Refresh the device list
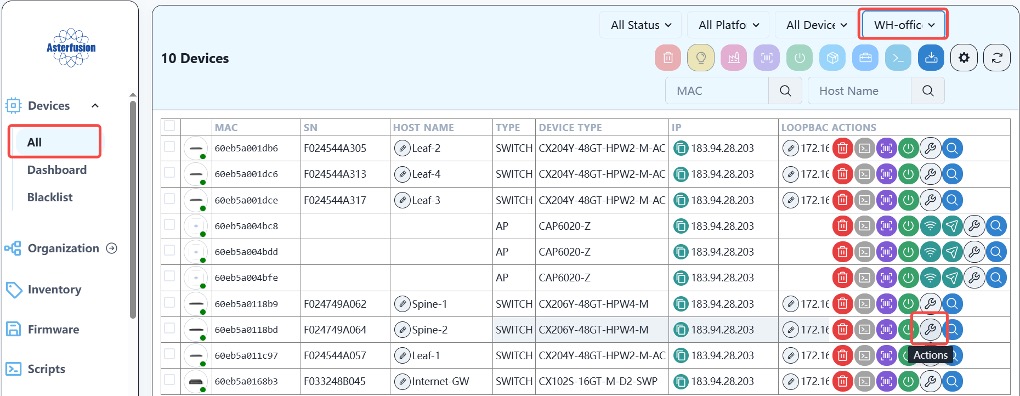 click(997, 58)
